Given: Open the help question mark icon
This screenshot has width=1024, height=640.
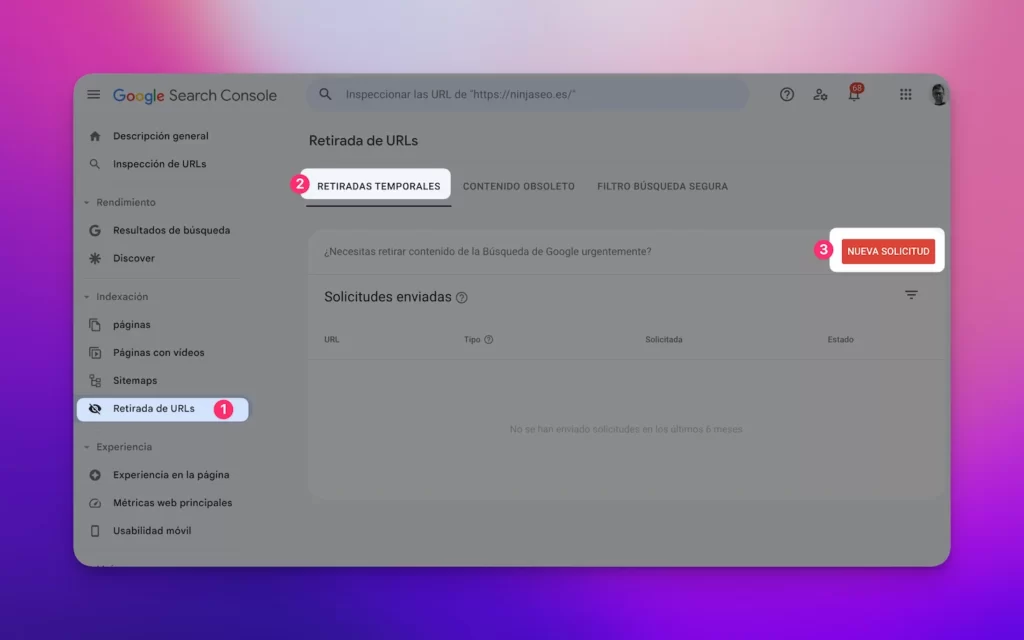Looking at the screenshot, I should (786, 94).
